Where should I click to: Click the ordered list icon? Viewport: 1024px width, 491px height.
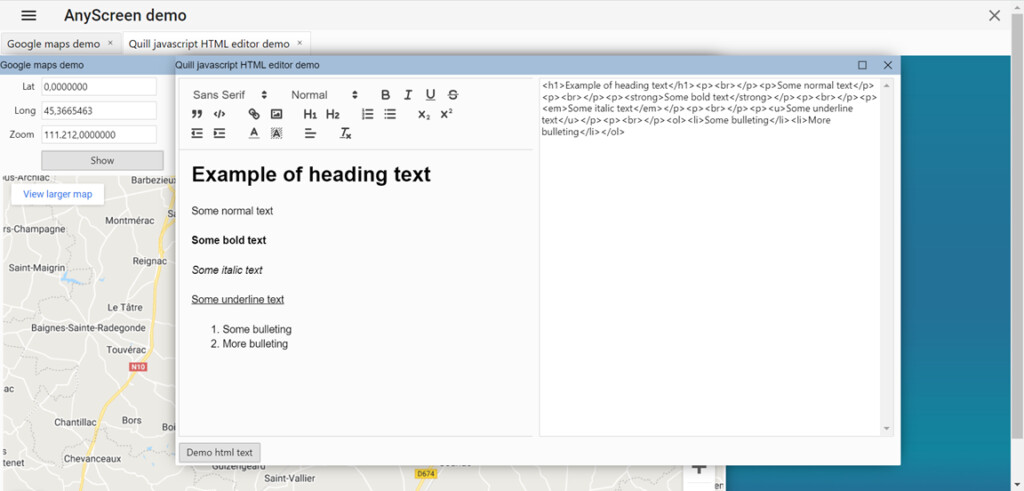[x=367, y=114]
